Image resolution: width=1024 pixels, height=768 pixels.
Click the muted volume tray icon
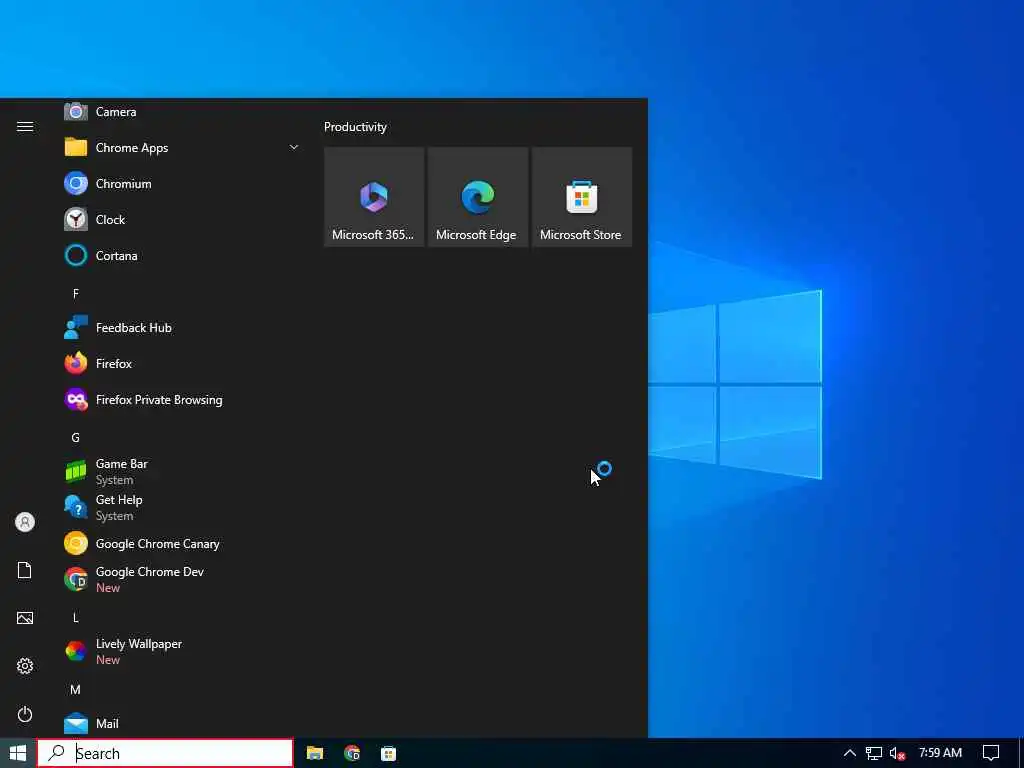point(898,753)
